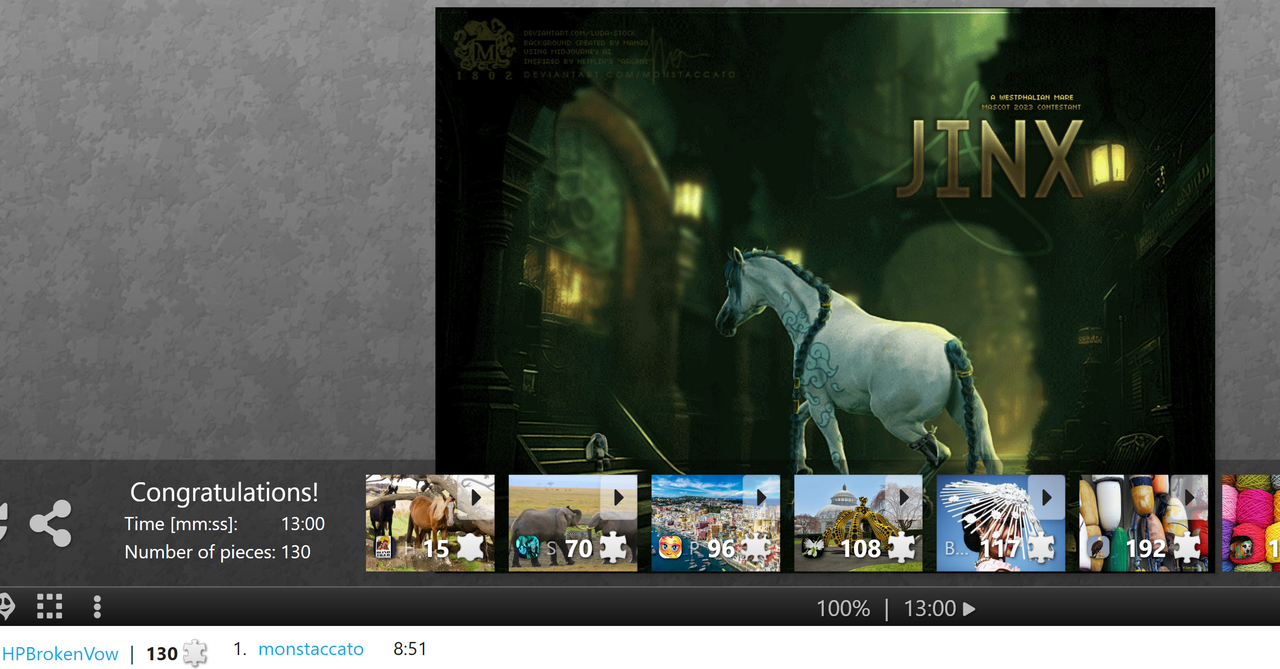Image resolution: width=1280 pixels, height=669 pixels.
Task: Open the vertical three-dots more menu
Action: (97, 606)
